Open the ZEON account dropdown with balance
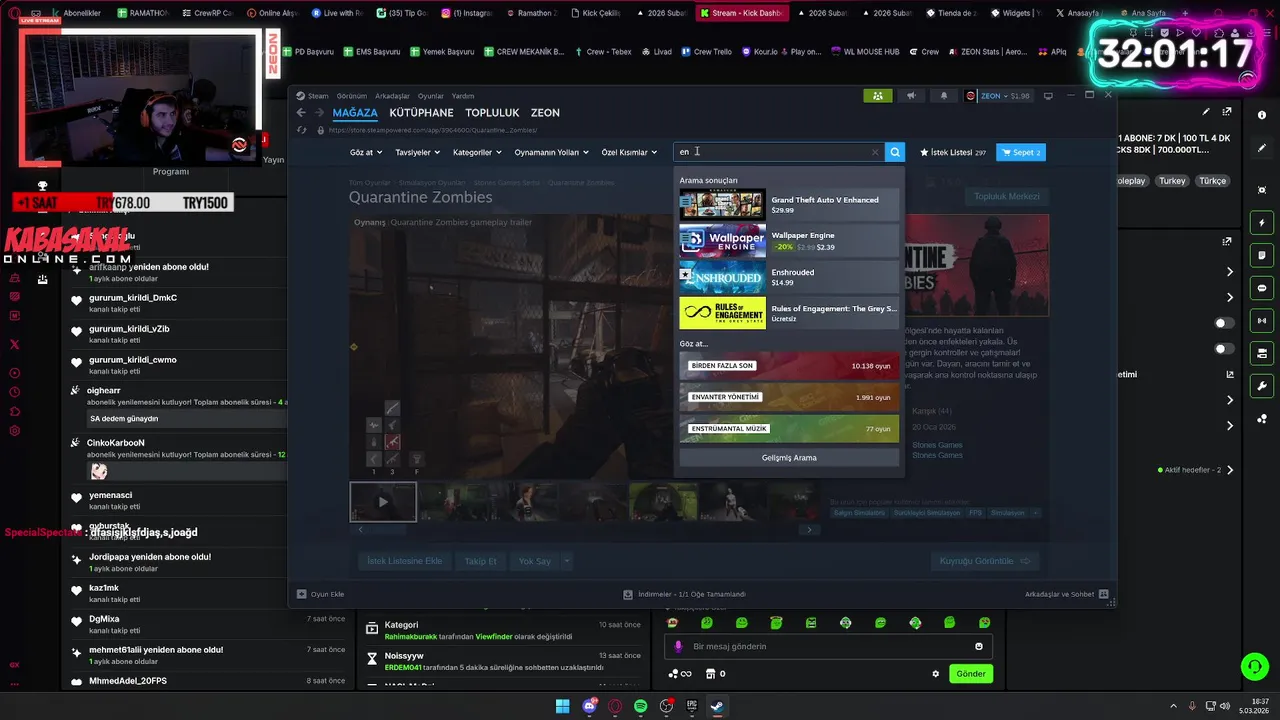1280x720 pixels. (x=999, y=96)
